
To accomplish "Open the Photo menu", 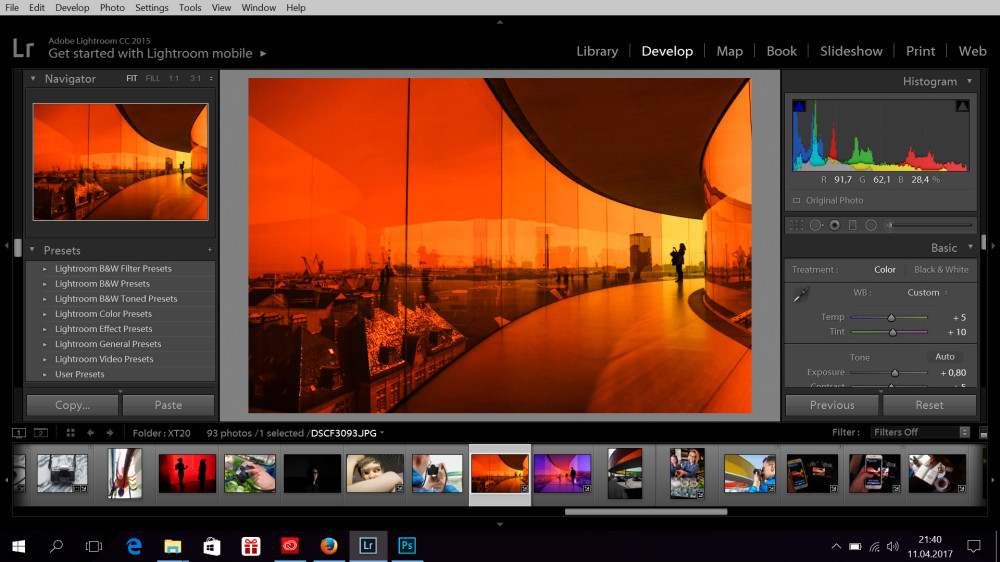I will [112, 8].
